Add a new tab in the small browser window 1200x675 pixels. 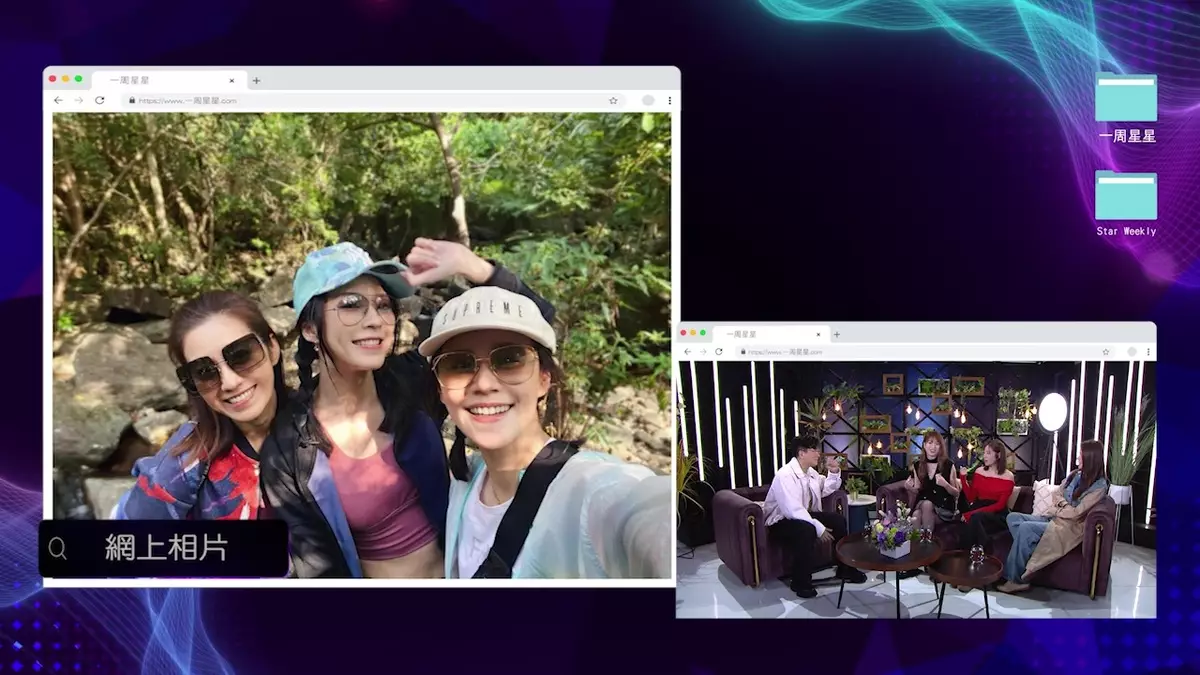[x=837, y=335]
